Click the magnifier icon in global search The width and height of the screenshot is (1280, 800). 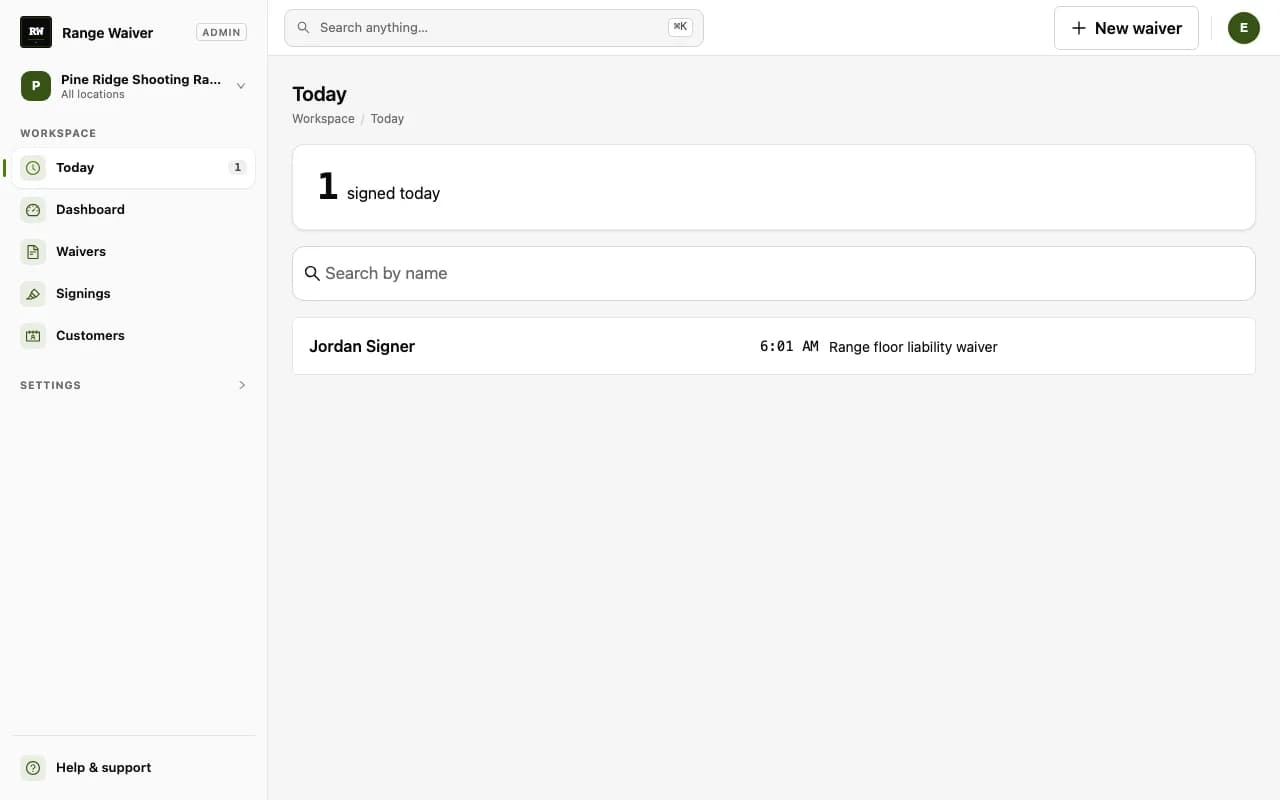pos(303,28)
